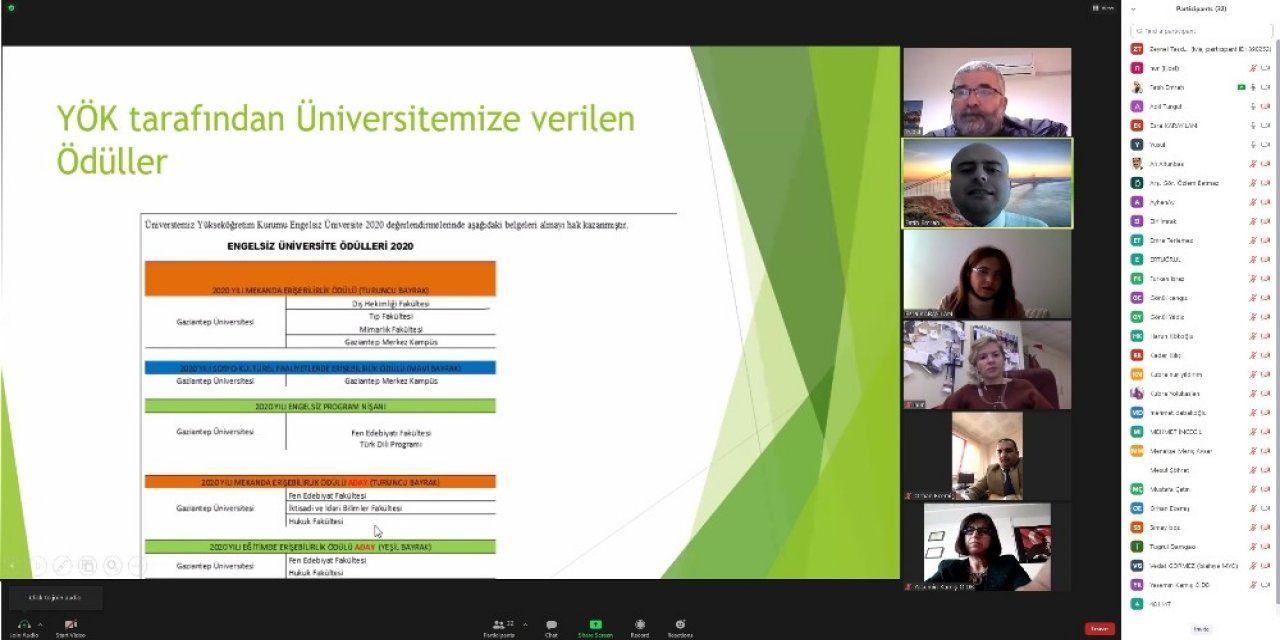Viewport: 1280px width, 640px height.
Task: Click the green Share Screen icon
Action: point(595,625)
